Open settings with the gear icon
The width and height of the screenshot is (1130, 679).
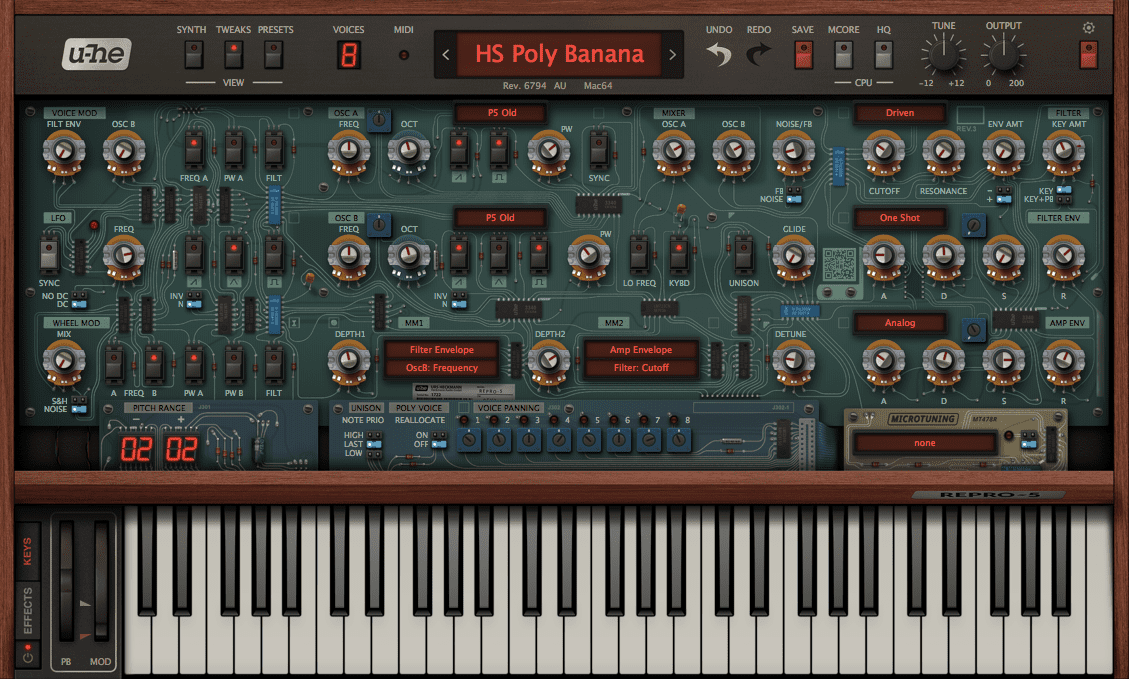click(1088, 27)
